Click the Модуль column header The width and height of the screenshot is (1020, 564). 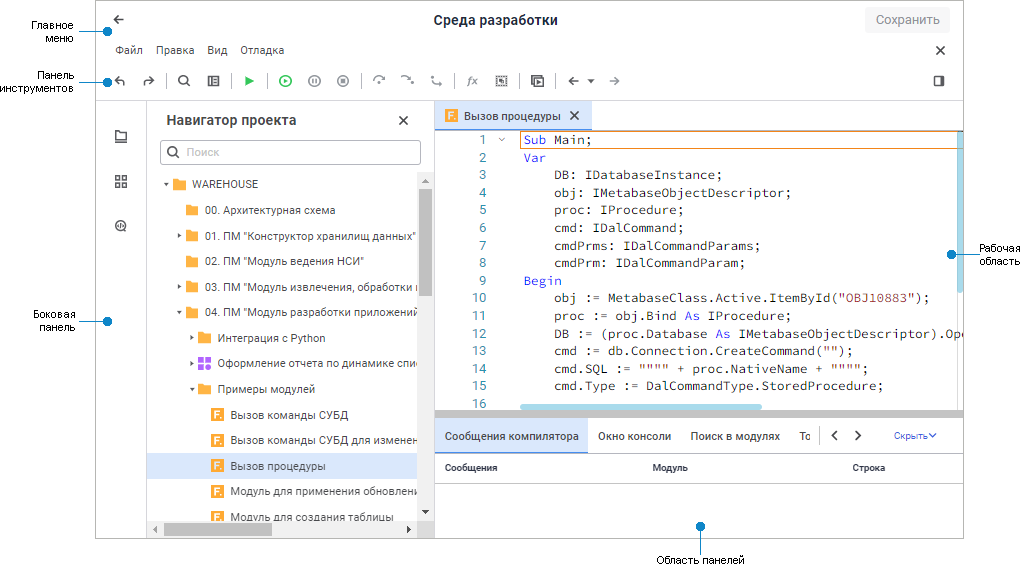[x=670, y=468]
